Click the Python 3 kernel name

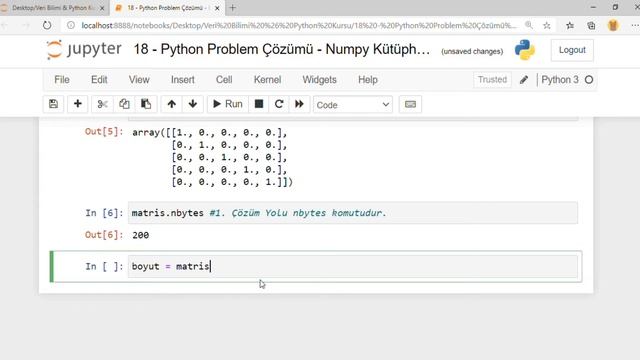(x=560, y=80)
